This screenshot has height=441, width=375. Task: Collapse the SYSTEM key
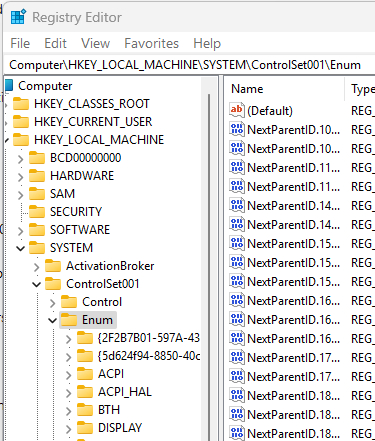(x=21, y=248)
